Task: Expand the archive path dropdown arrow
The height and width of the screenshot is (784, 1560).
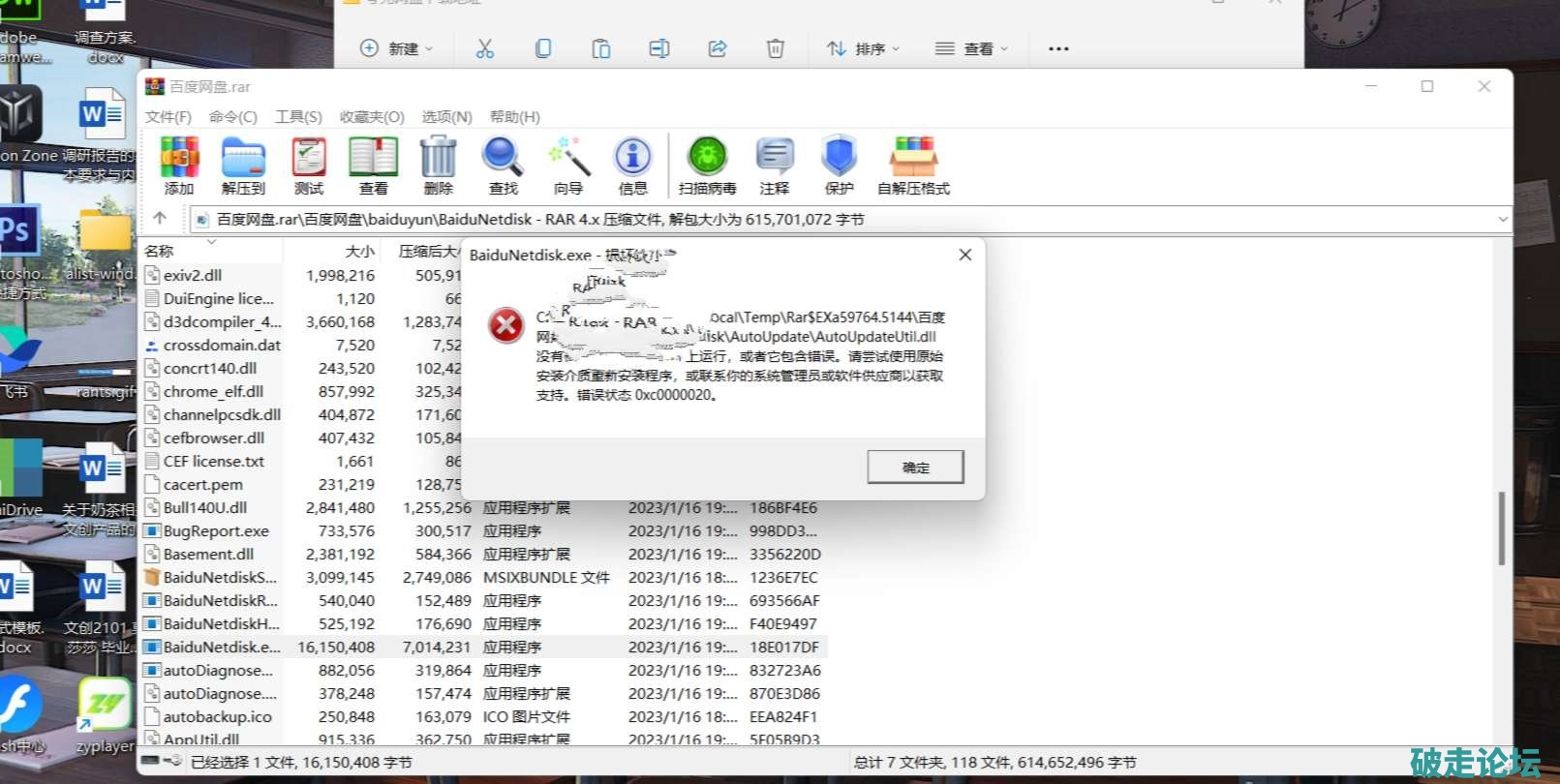Action: (x=1502, y=220)
